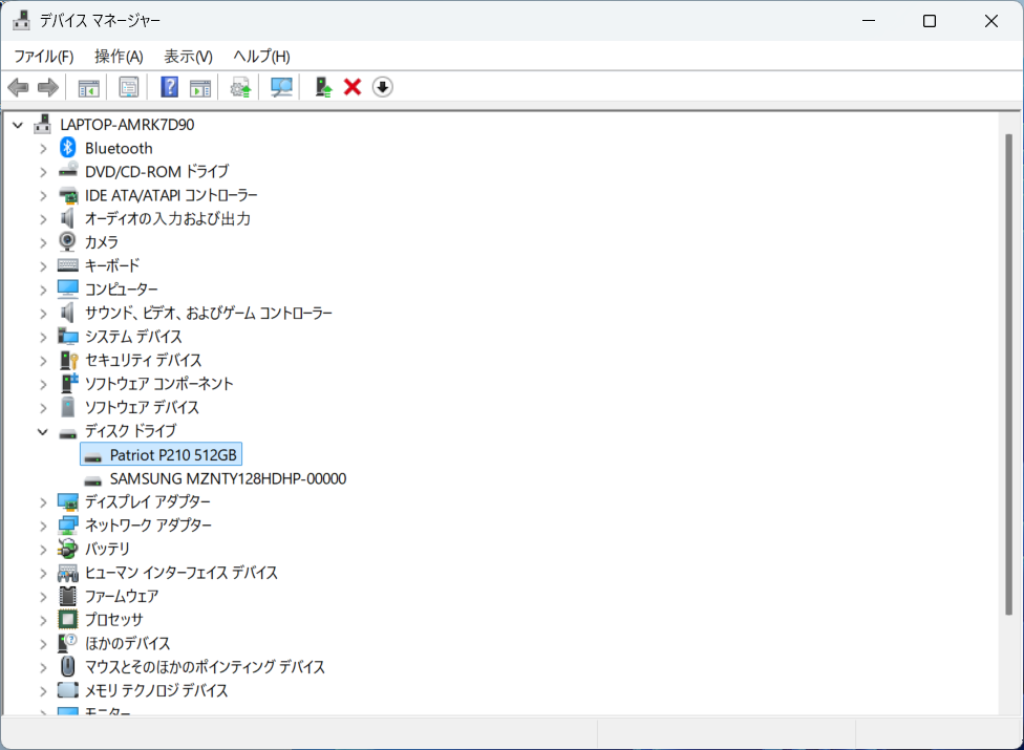Expand the Bluetooth category

click(x=42, y=148)
